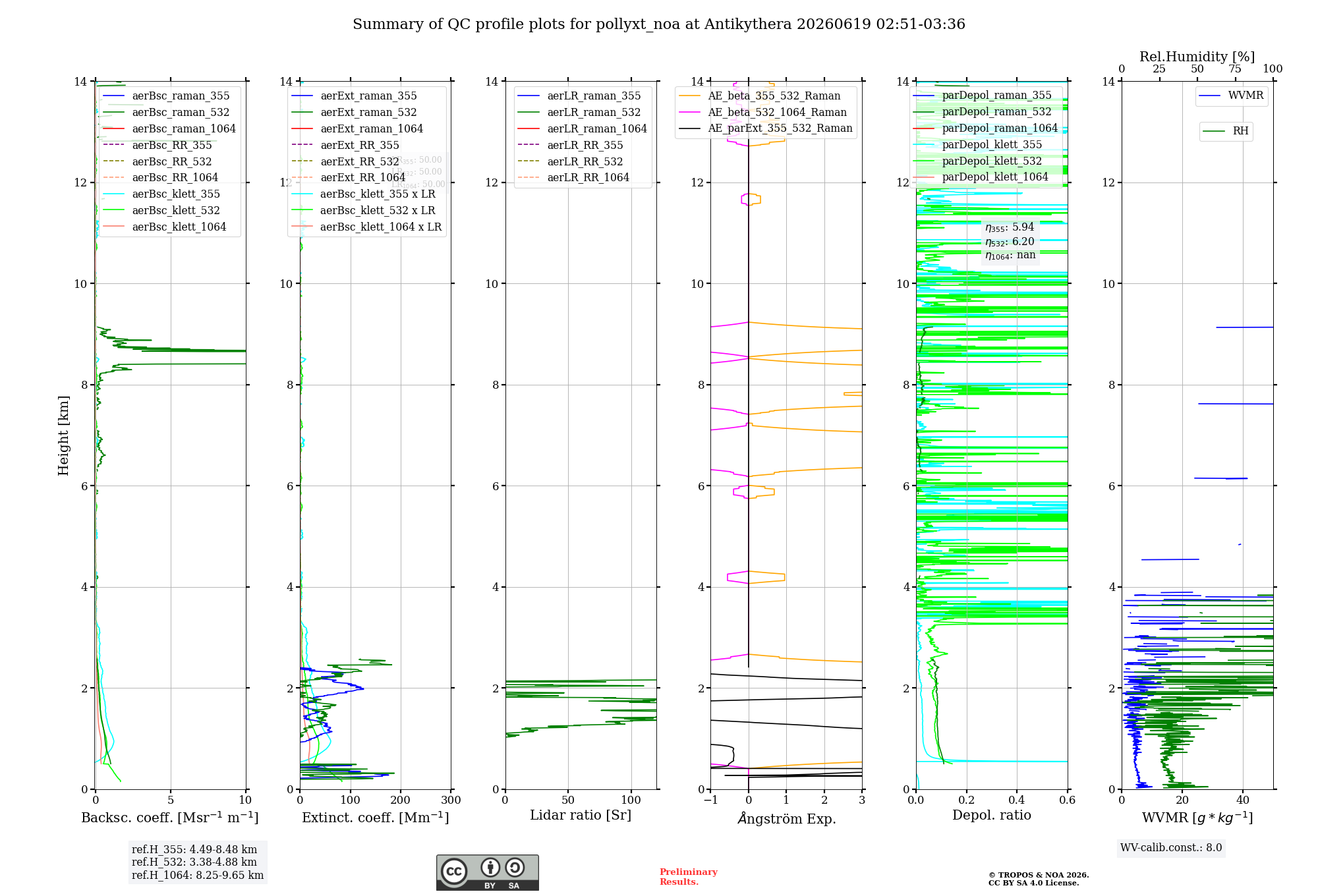
Task: Click the Extinct. coeff. axis label
Action: coord(376,818)
